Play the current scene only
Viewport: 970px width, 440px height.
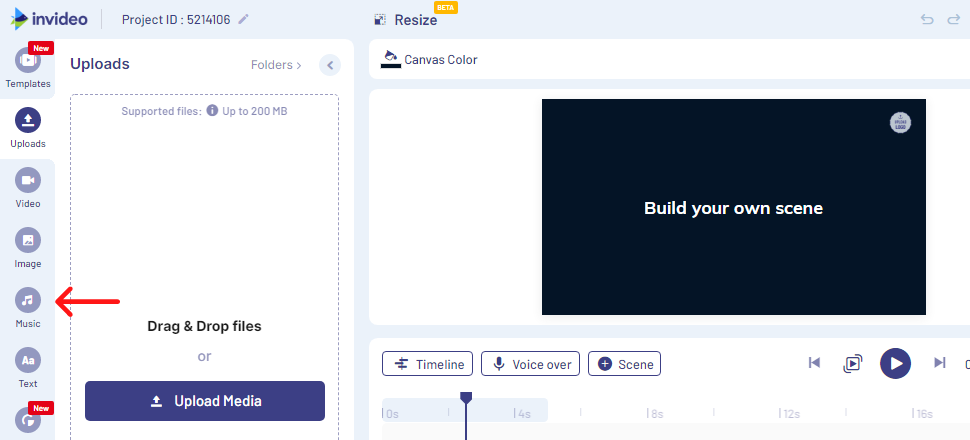tap(852, 363)
